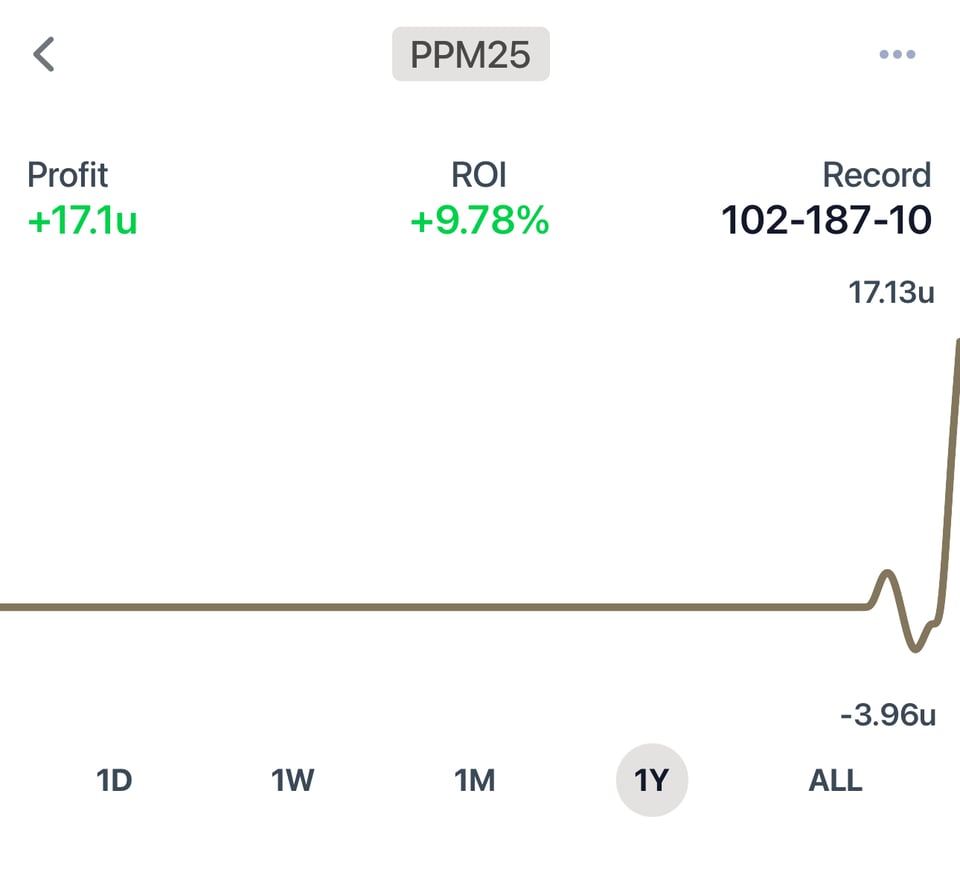960x875 pixels.
Task: Select the highlighted 1Y range
Action: click(651, 780)
